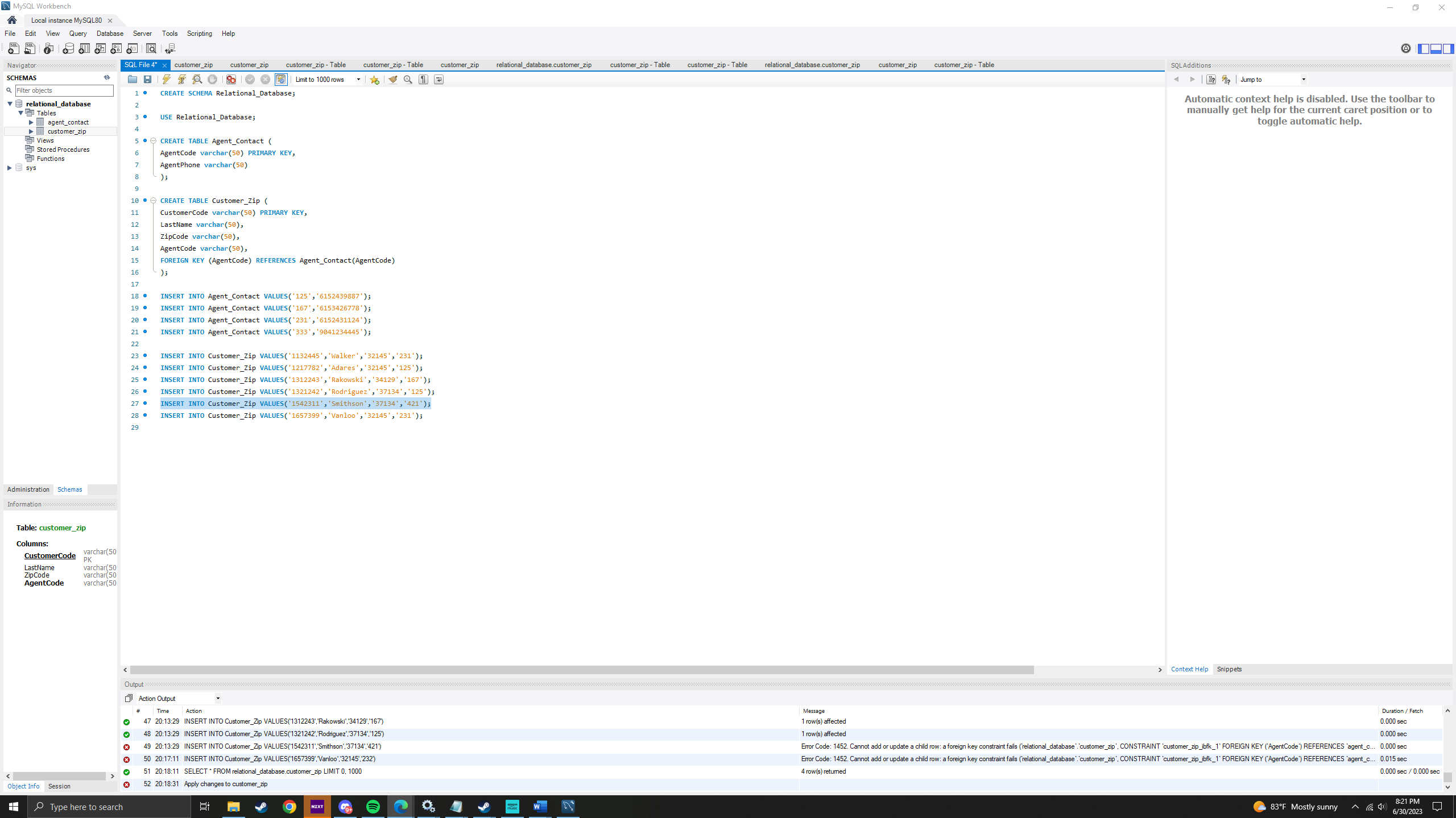Open find magnifier in editor toolbar
This screenshot has width=1456, height=818.
coord(408,80)
